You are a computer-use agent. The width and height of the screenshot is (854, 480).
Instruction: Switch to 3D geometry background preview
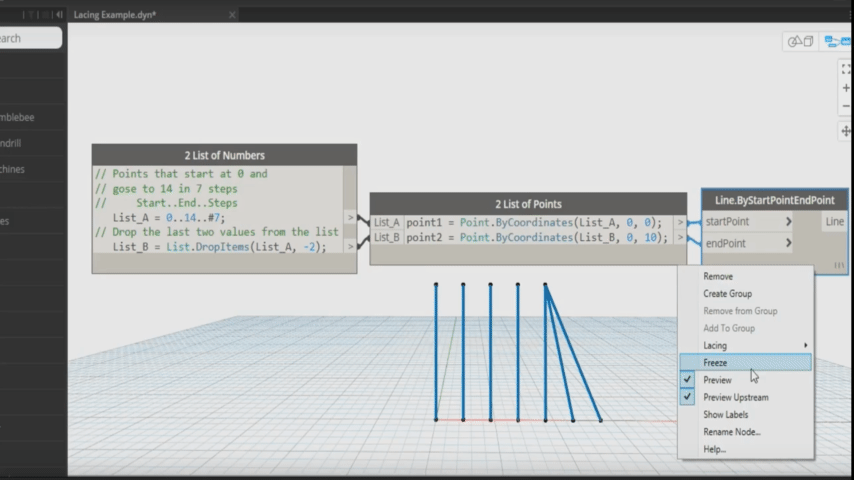tap(801, 41)
